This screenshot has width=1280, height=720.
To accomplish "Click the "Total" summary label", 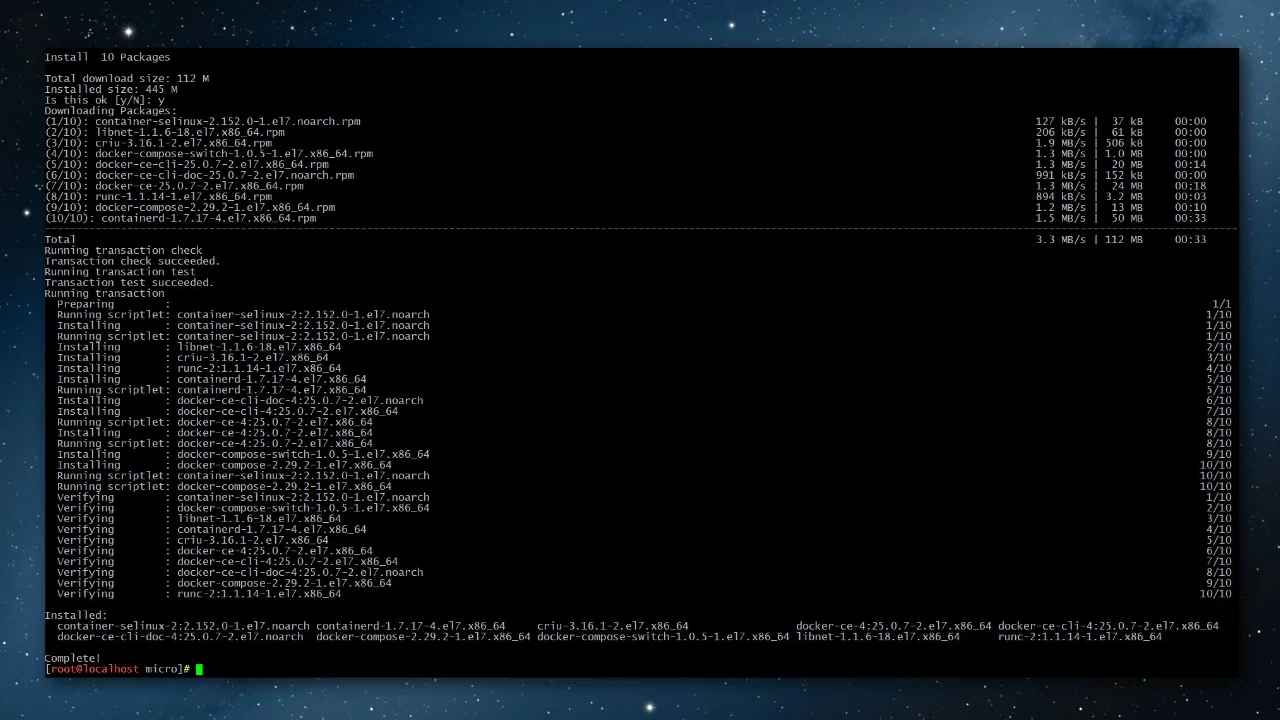I will coord(60,240).
